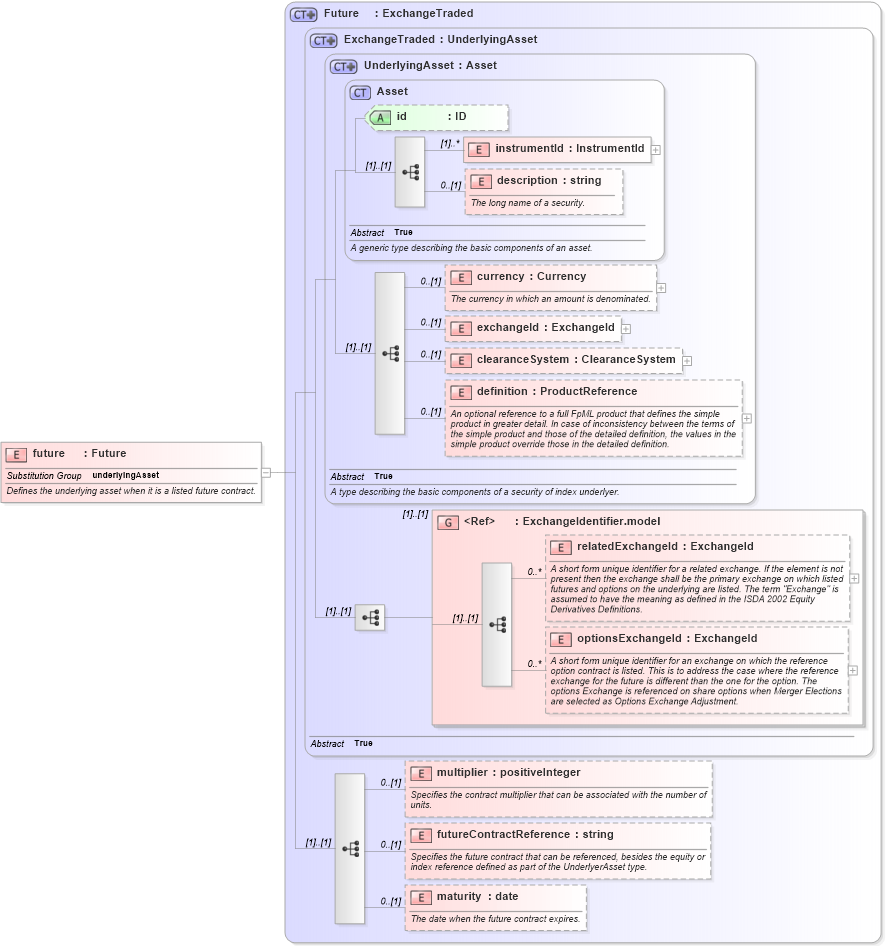Image resolution: width=886 pixels, height=946 pixels.
Task: Click the E icon on futureContractReference
Action: [421, 834]
